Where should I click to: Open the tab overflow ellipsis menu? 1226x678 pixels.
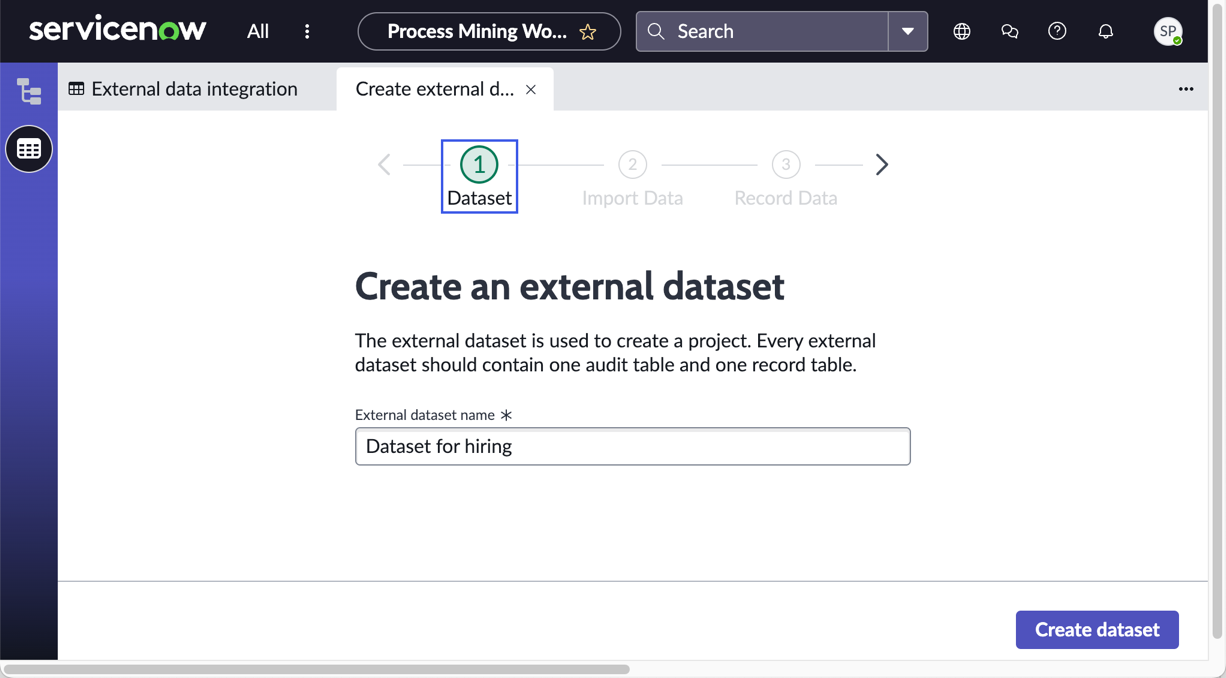coord(1186,89)
